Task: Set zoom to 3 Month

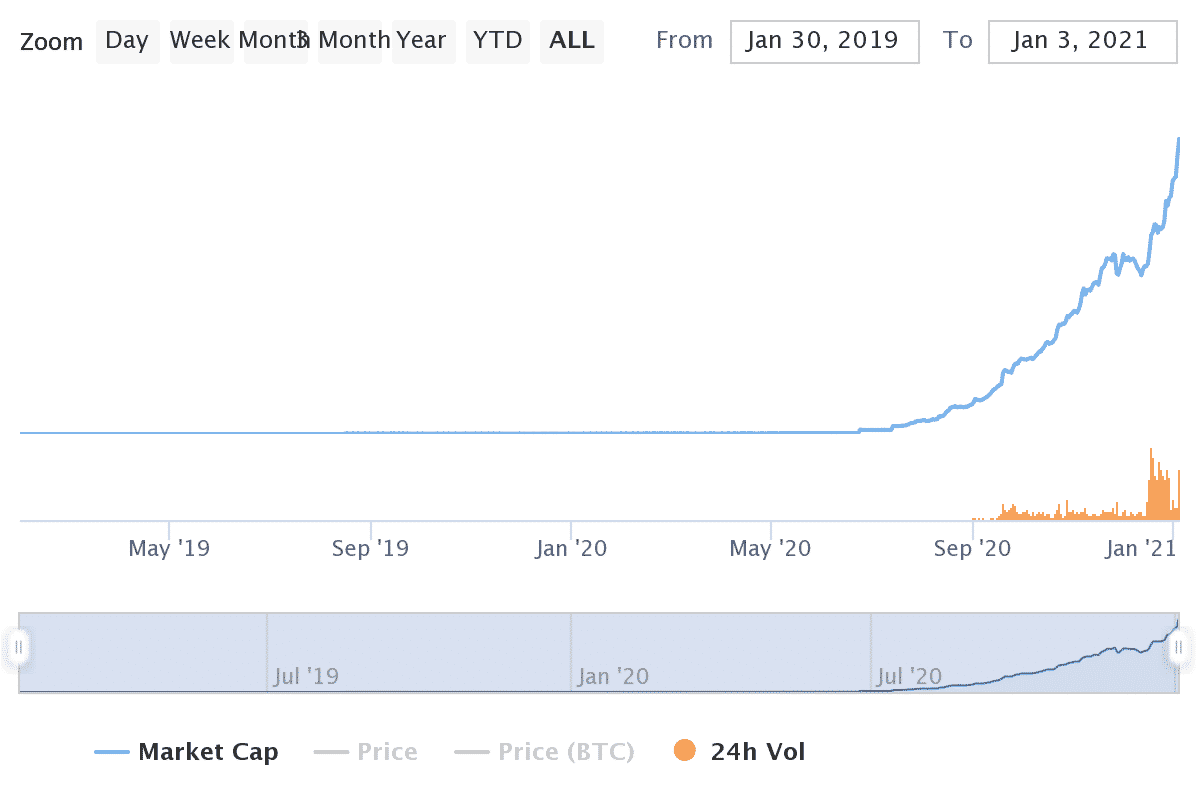Action: (353, 41)
